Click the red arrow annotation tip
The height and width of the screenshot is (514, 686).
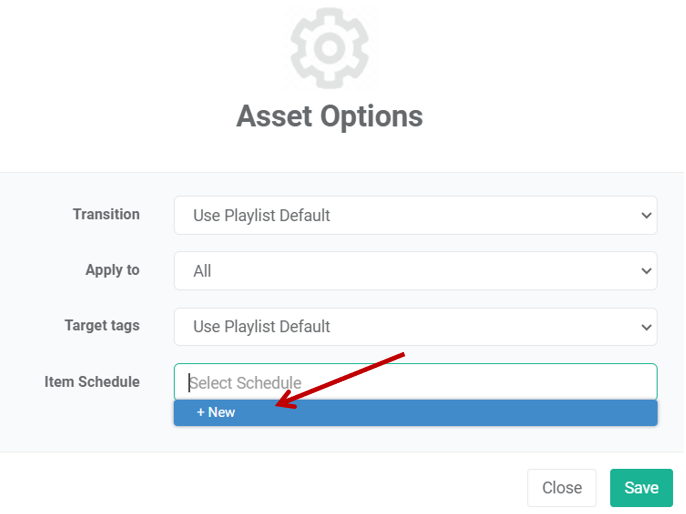pos(278,405)
